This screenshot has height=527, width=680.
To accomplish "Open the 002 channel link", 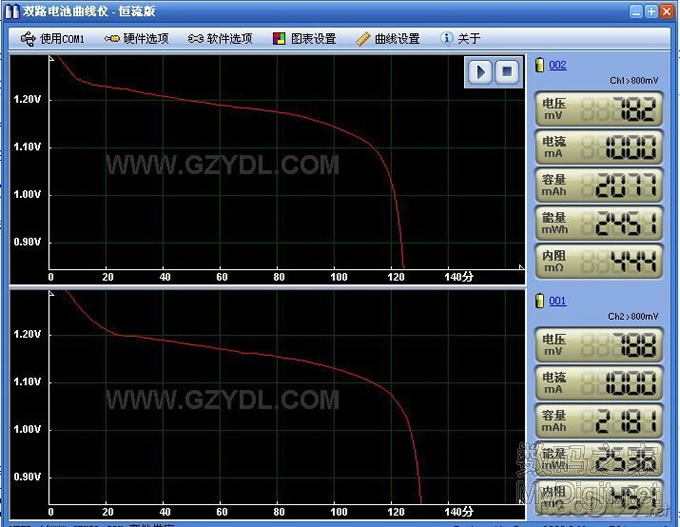I will (x=558, y=65).
